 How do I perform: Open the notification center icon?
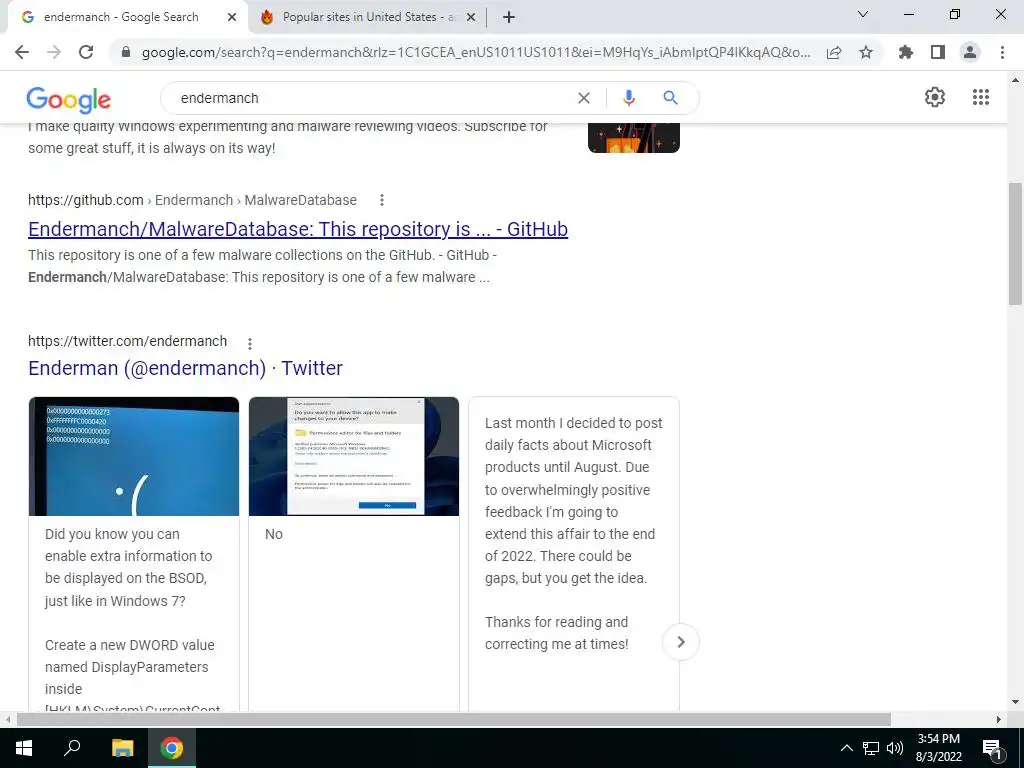993,749
